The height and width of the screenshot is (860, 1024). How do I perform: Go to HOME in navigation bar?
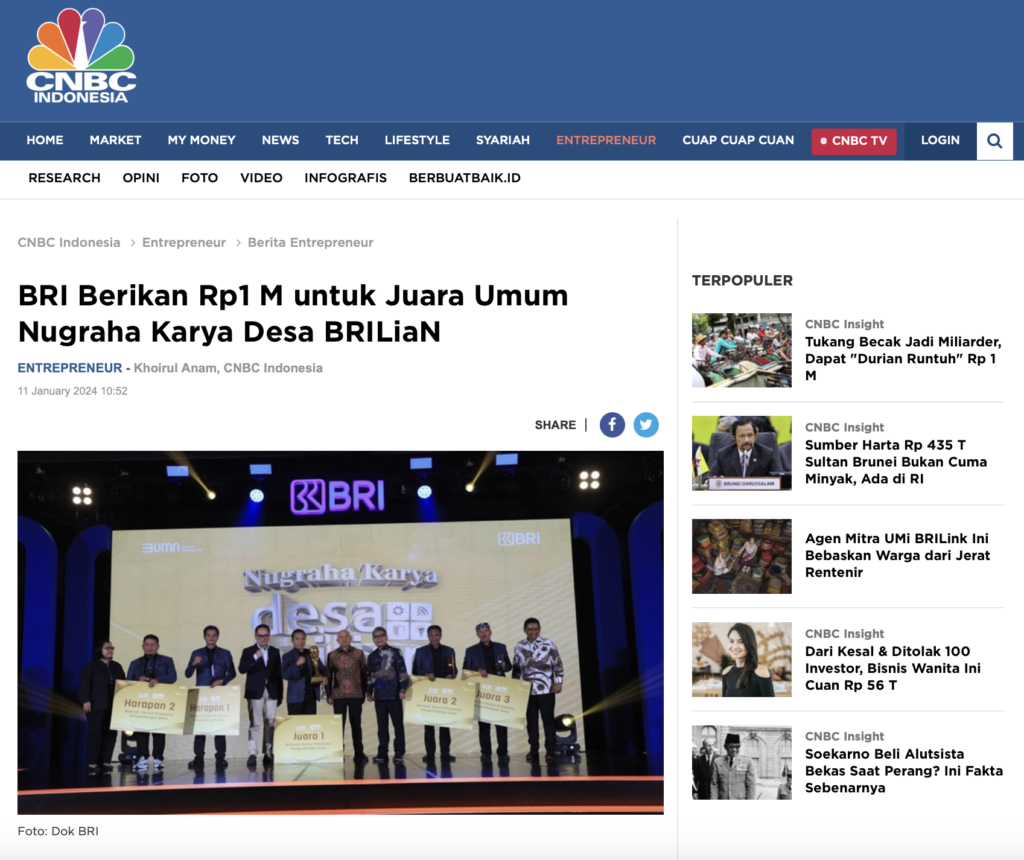(45, 140)
